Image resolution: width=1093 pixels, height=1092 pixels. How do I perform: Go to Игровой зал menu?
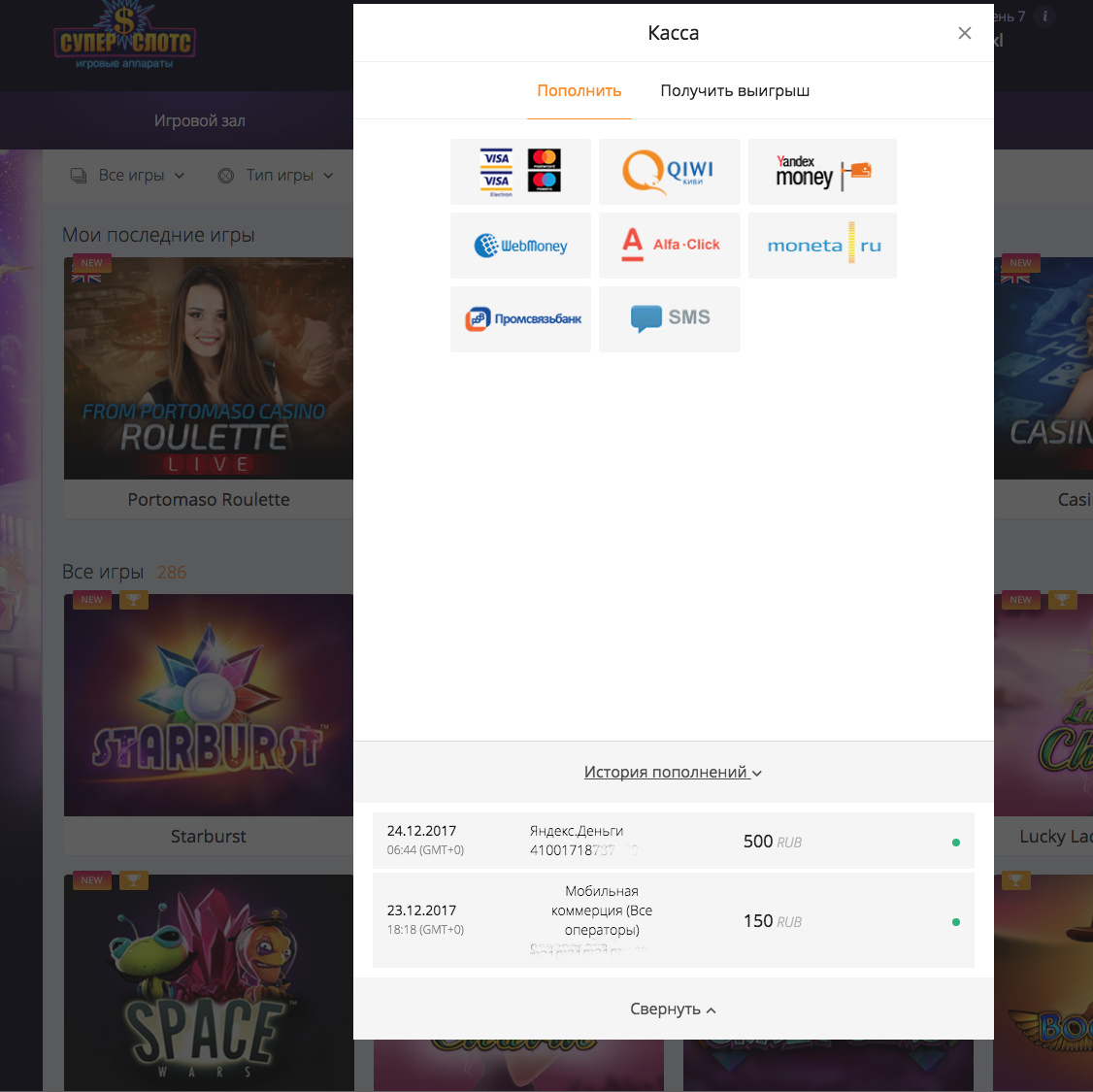[199, 120]
